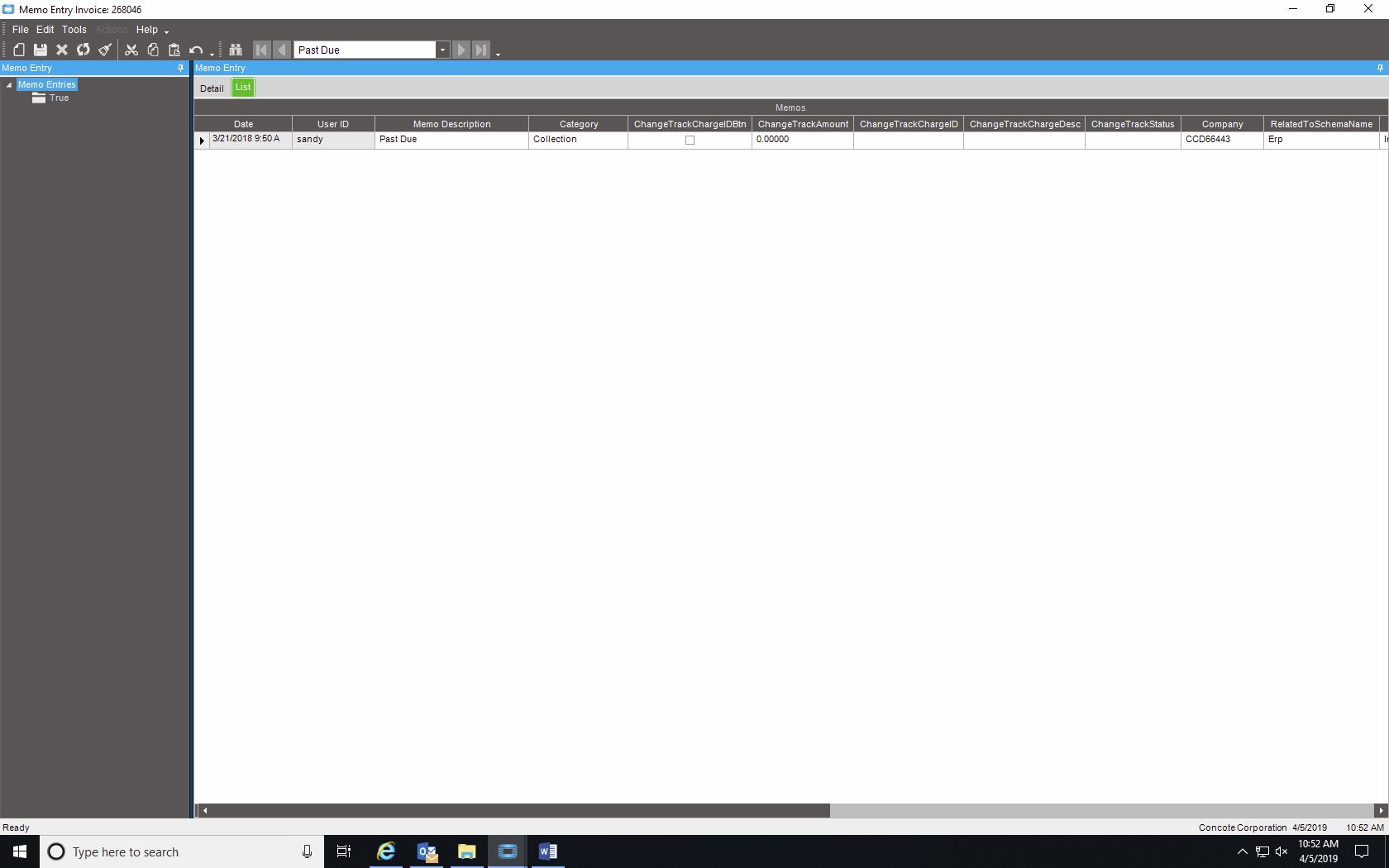Click the Undo arrow icon

[x=196, y=50]
